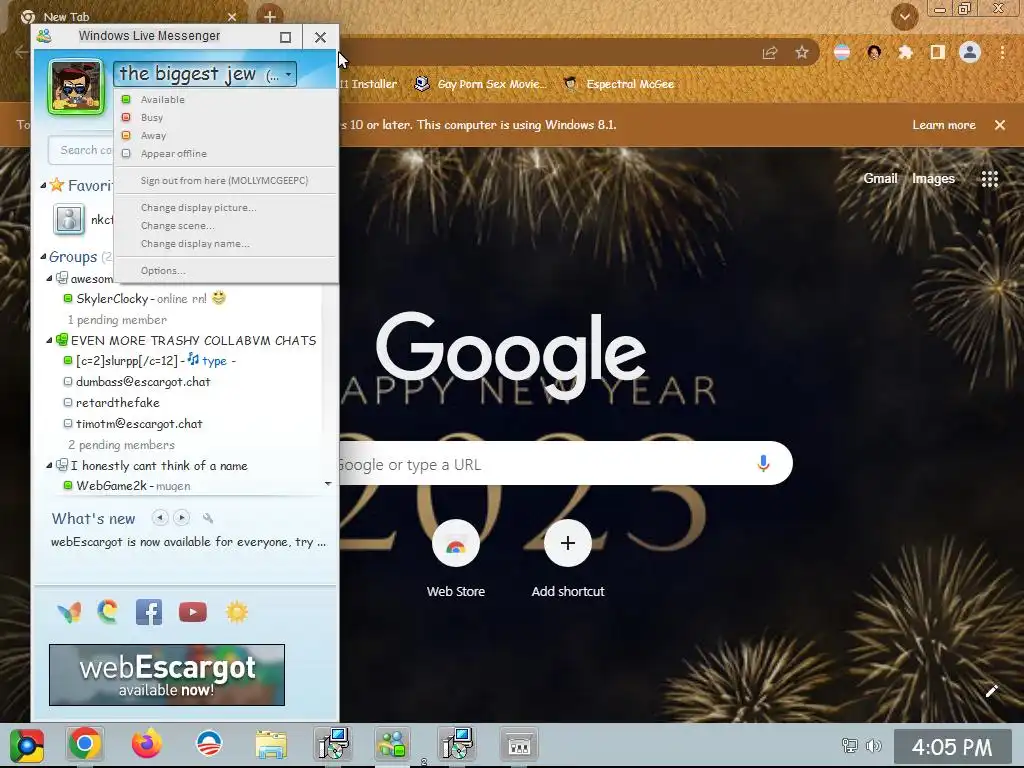Open YouTube icon in Messenger
This screenshot has height=768, width=1024.
193,612
